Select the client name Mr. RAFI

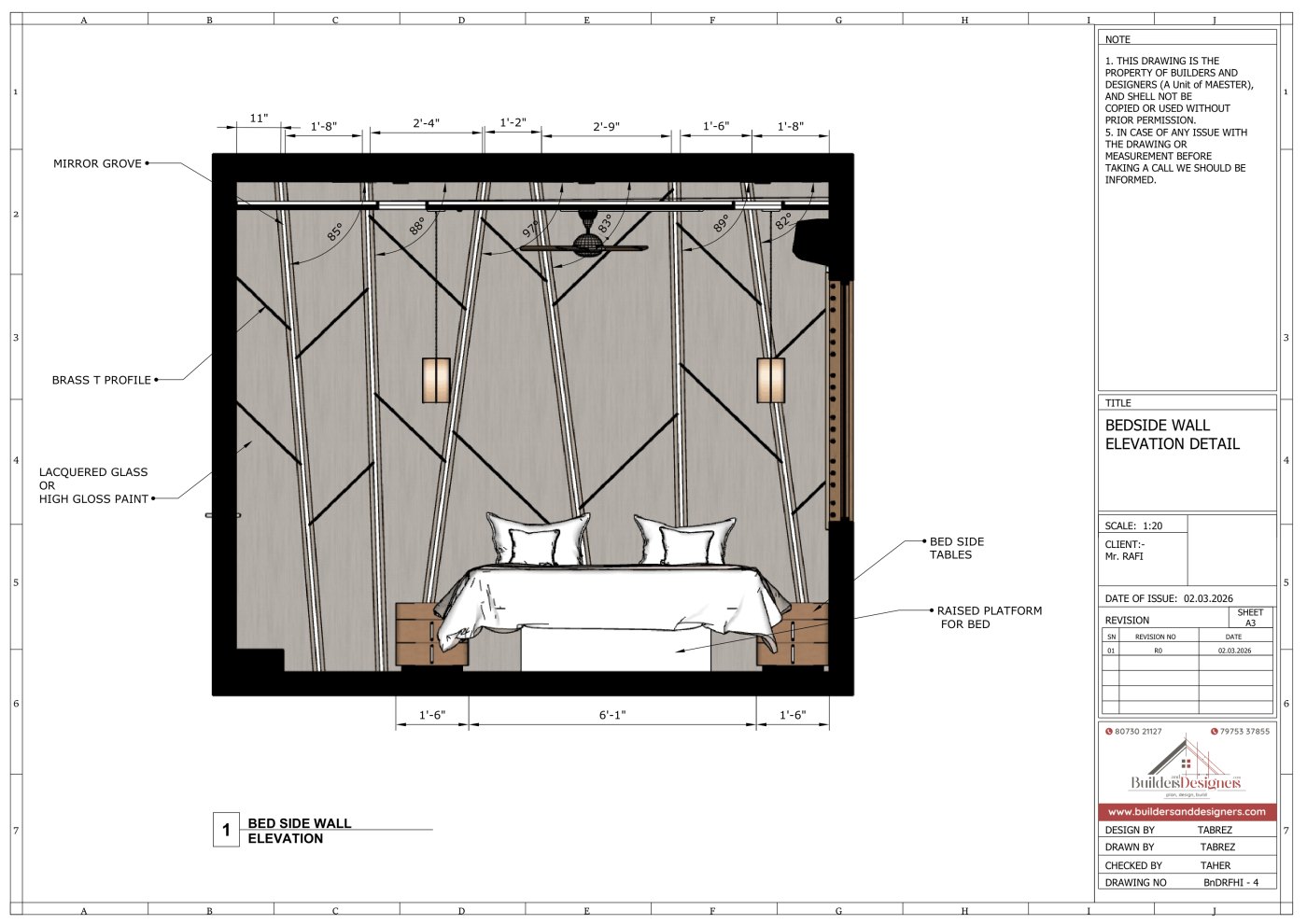[1124, 556]
